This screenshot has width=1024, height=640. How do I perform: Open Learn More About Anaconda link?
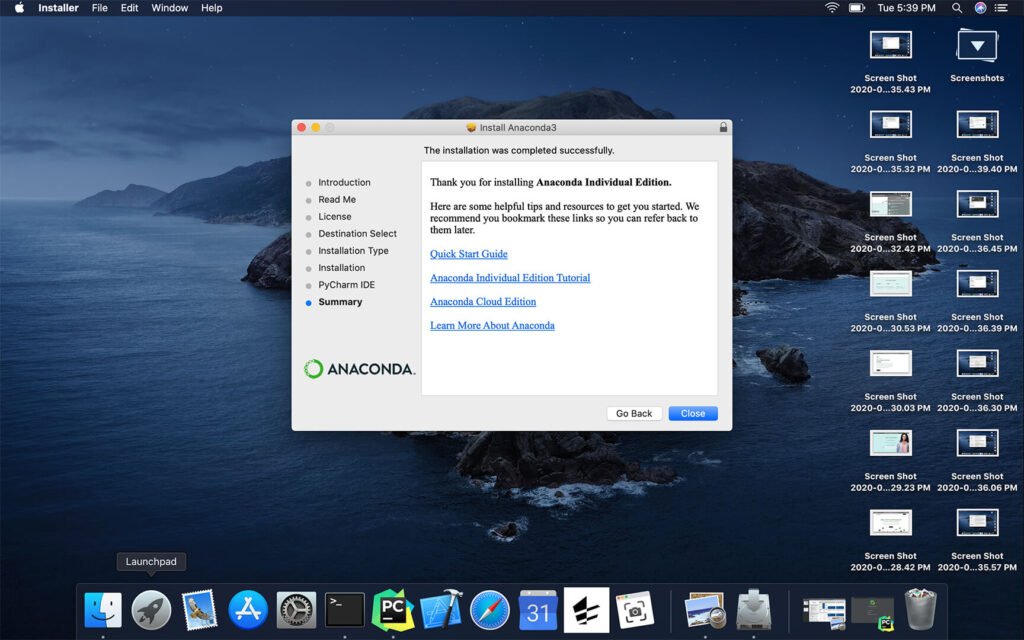(x=492, y=325)
